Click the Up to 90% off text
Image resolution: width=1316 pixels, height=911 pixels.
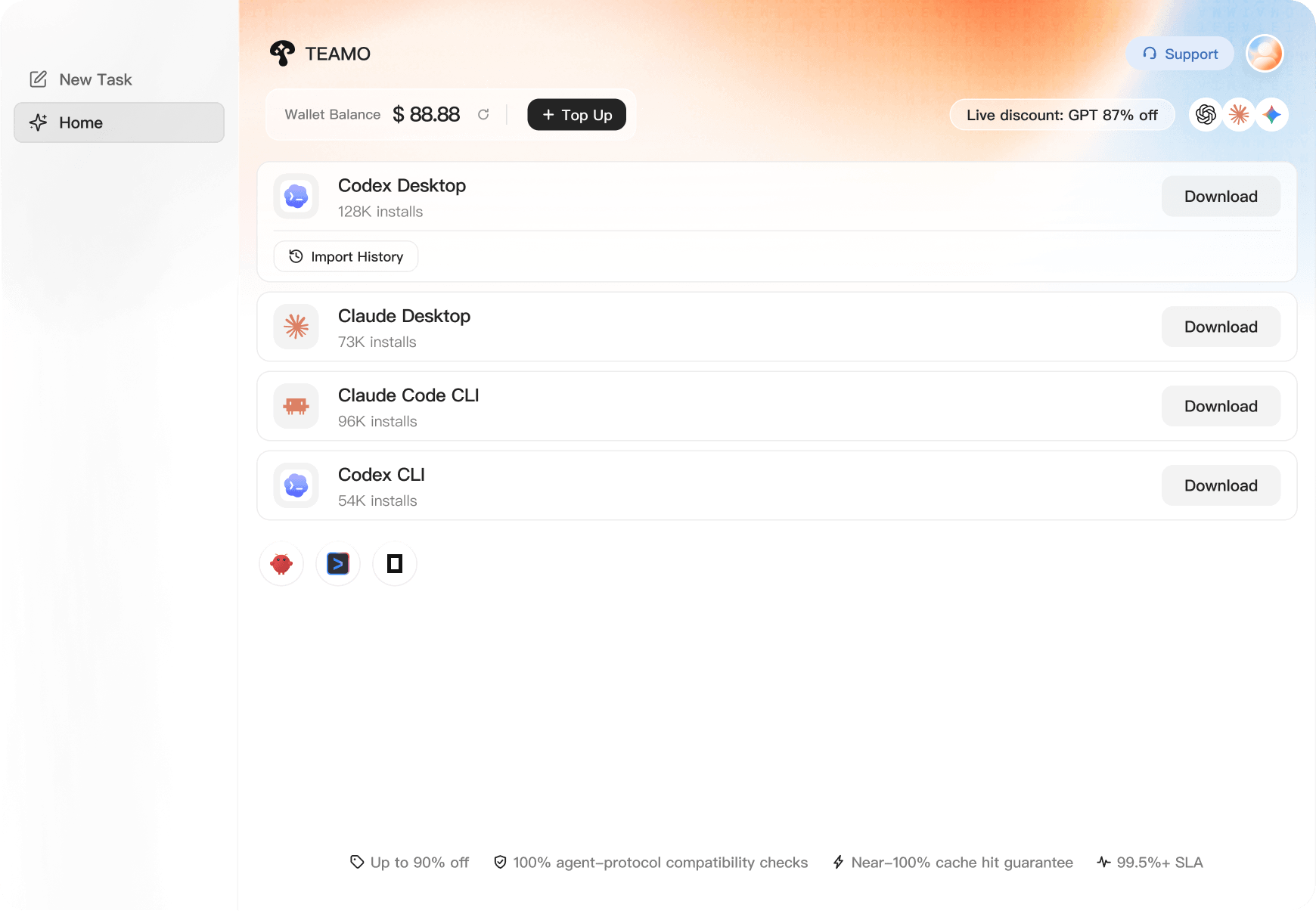[420, 862]
